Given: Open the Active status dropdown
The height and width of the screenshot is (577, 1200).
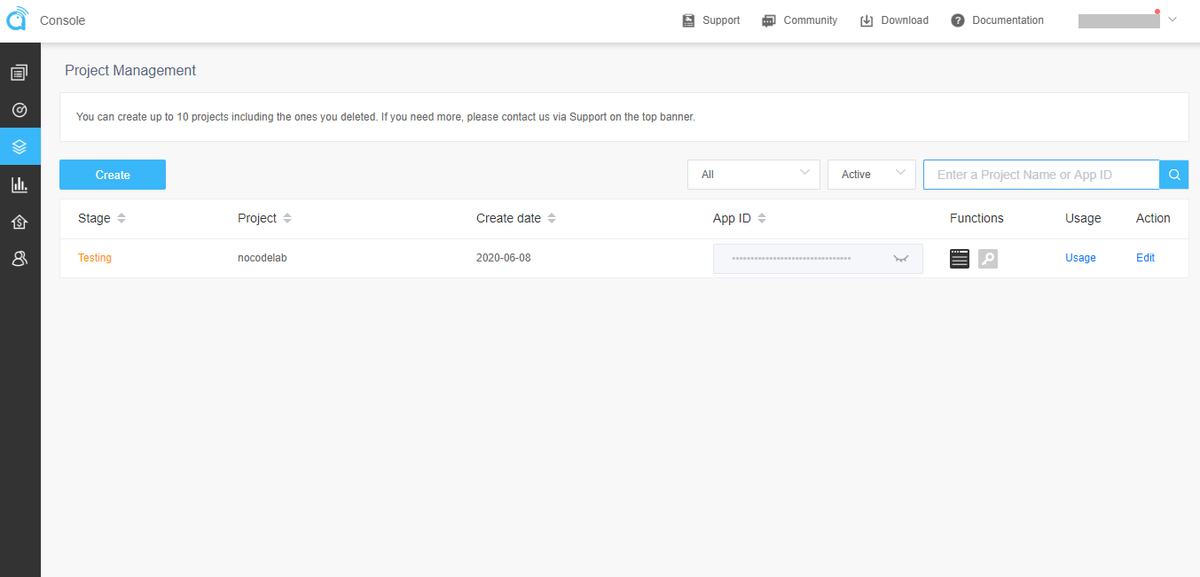Looking at the screenshot, I should click(x=872, y=174).
